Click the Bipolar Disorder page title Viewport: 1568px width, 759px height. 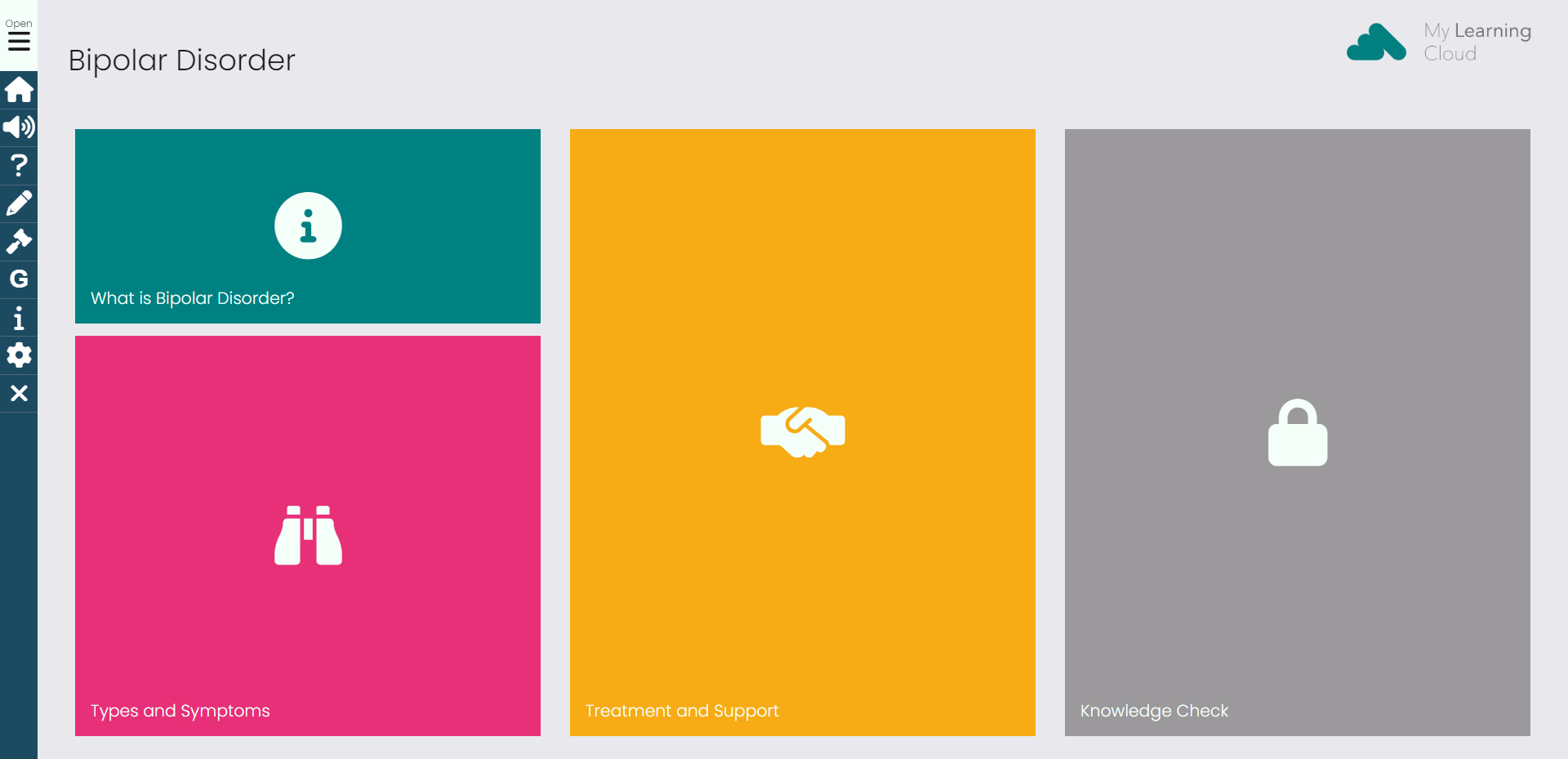181,60
